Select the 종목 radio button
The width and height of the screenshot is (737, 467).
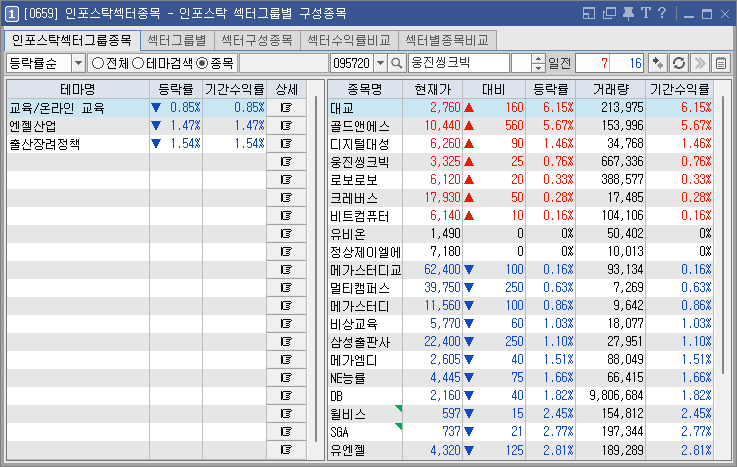[202, 63]
